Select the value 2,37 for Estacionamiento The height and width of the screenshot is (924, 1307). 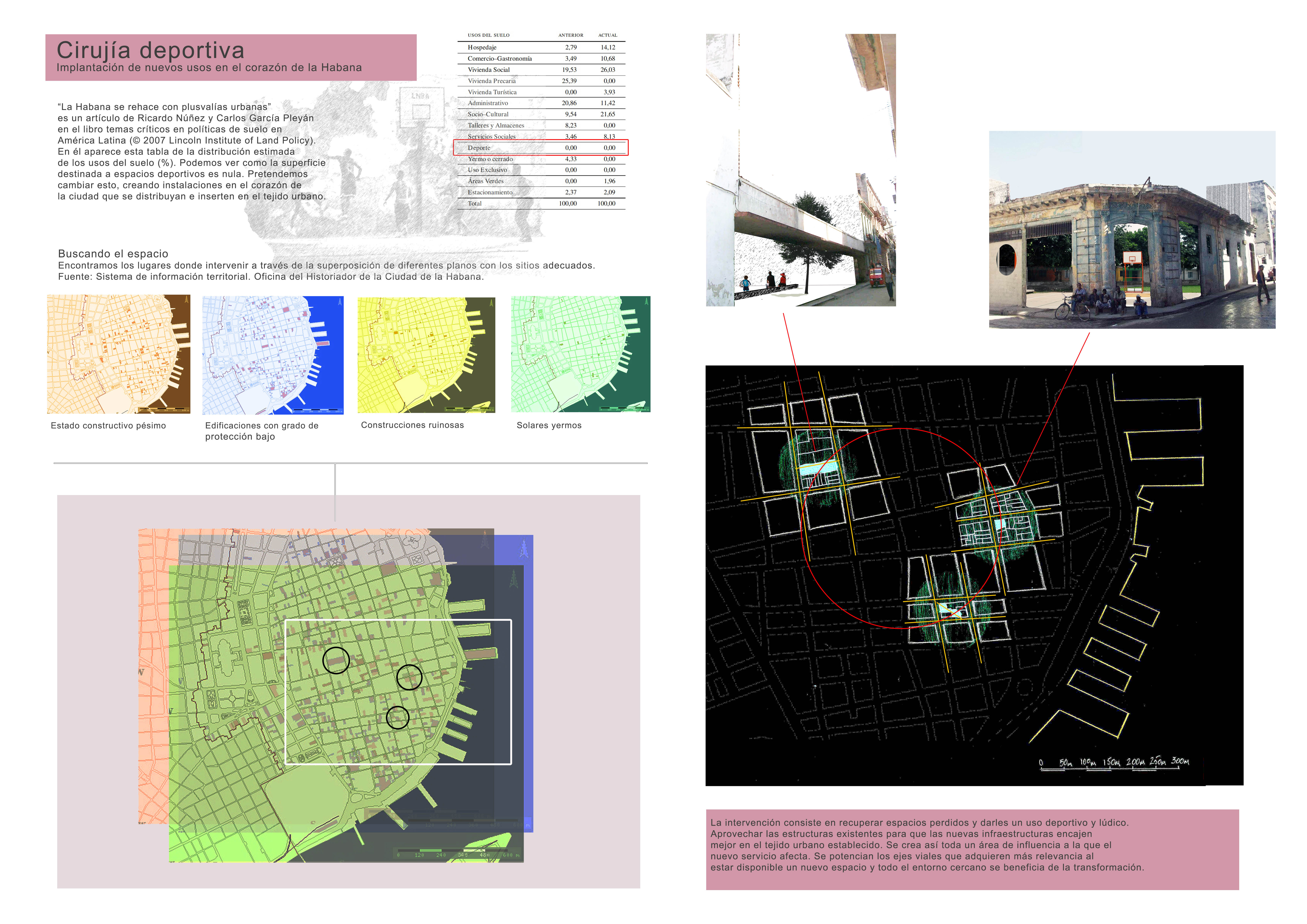571,192
